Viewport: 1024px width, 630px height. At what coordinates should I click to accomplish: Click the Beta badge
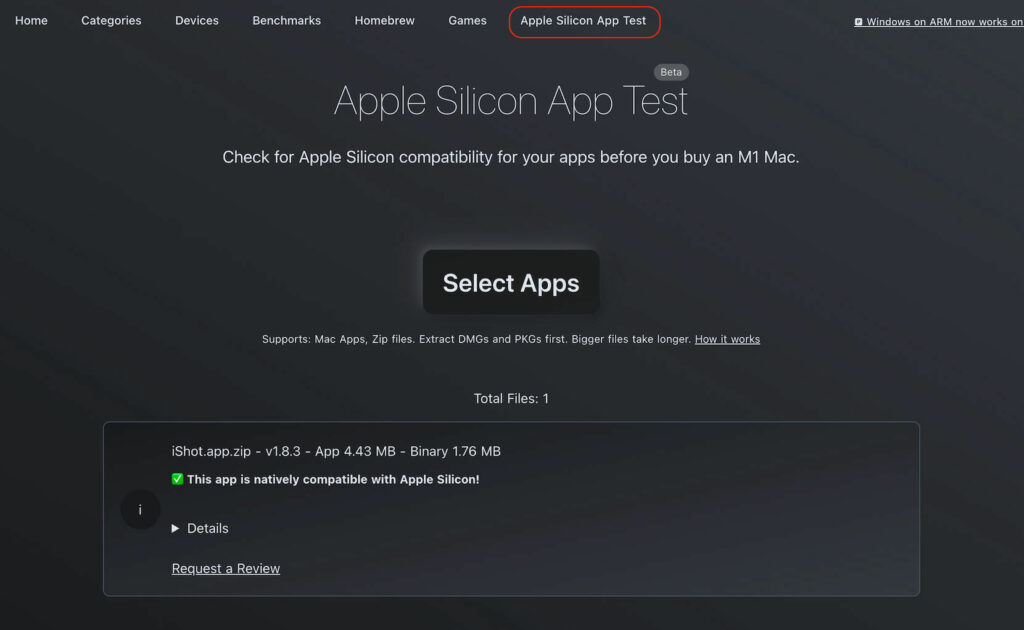coord(671,72)
